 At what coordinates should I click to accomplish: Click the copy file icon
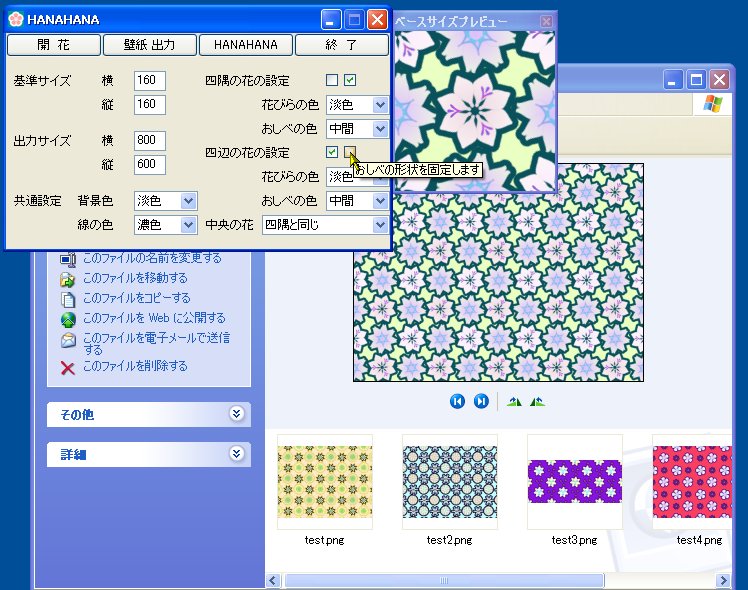(68, 300)
